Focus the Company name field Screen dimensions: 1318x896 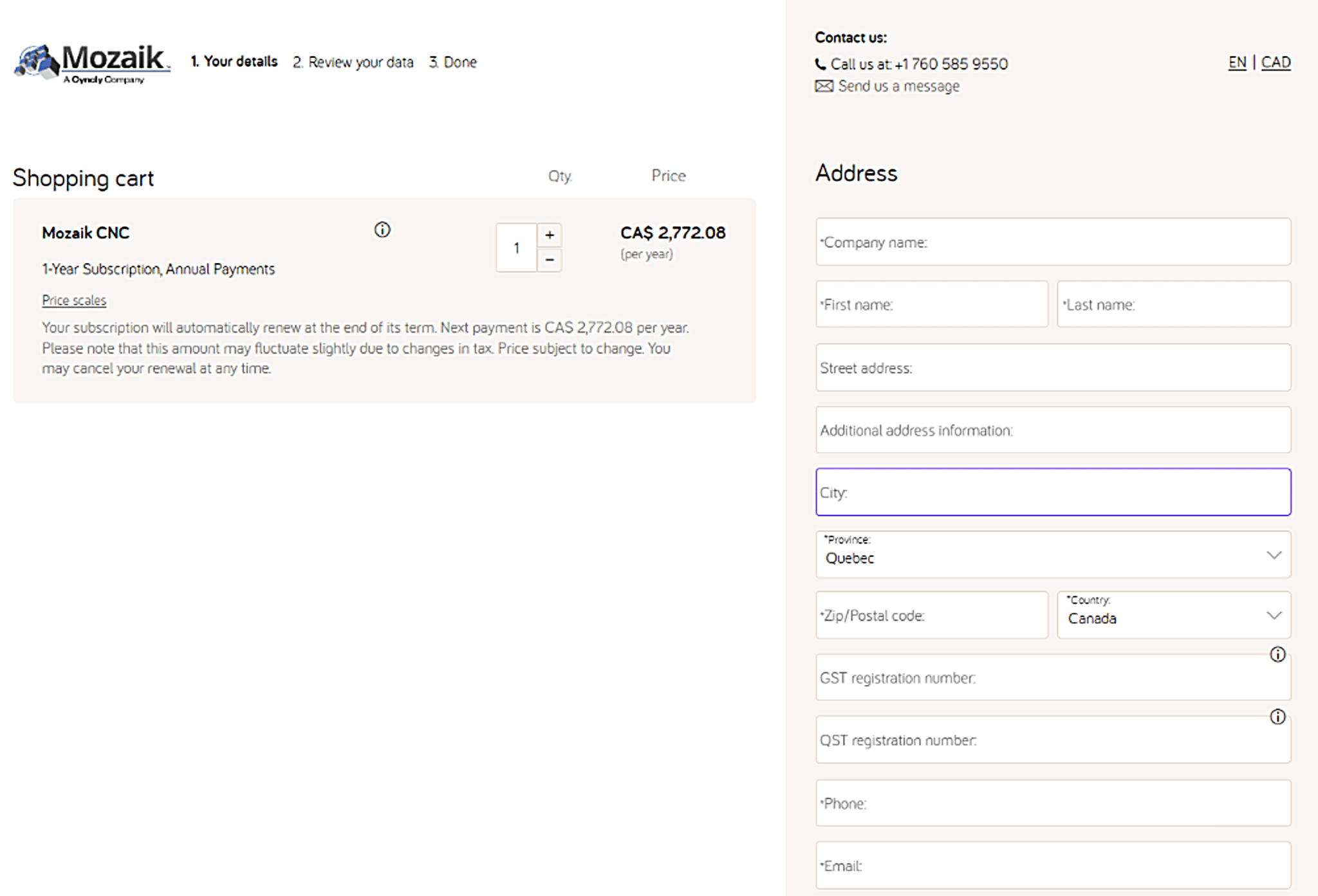click(x=1053, y=242)
